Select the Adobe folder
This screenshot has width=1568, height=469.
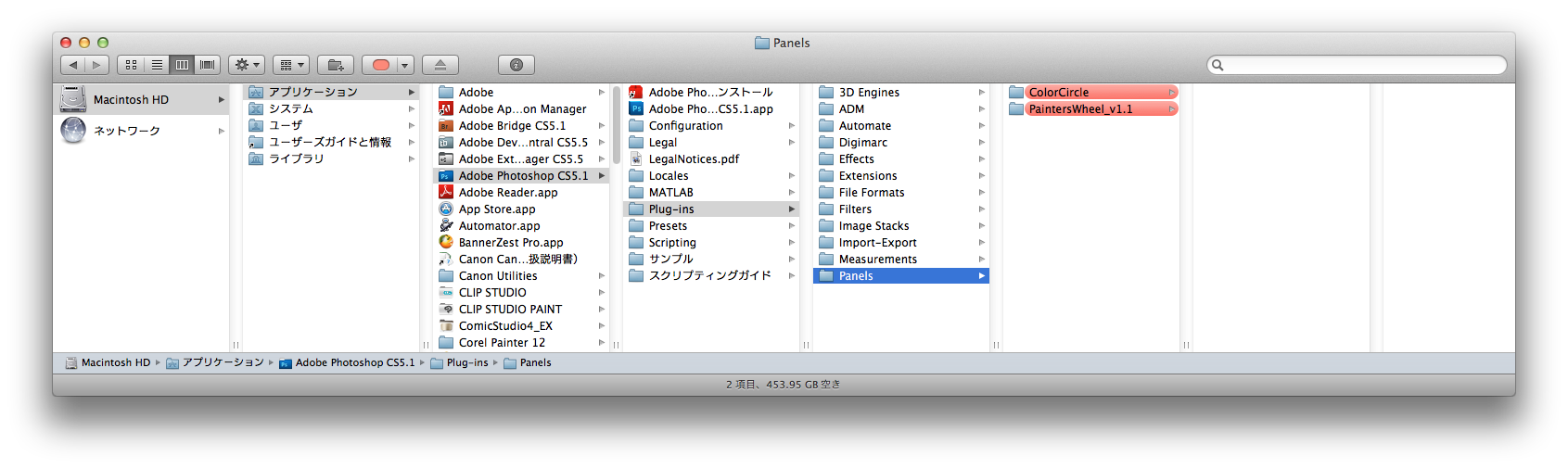[x=521, y=92]
